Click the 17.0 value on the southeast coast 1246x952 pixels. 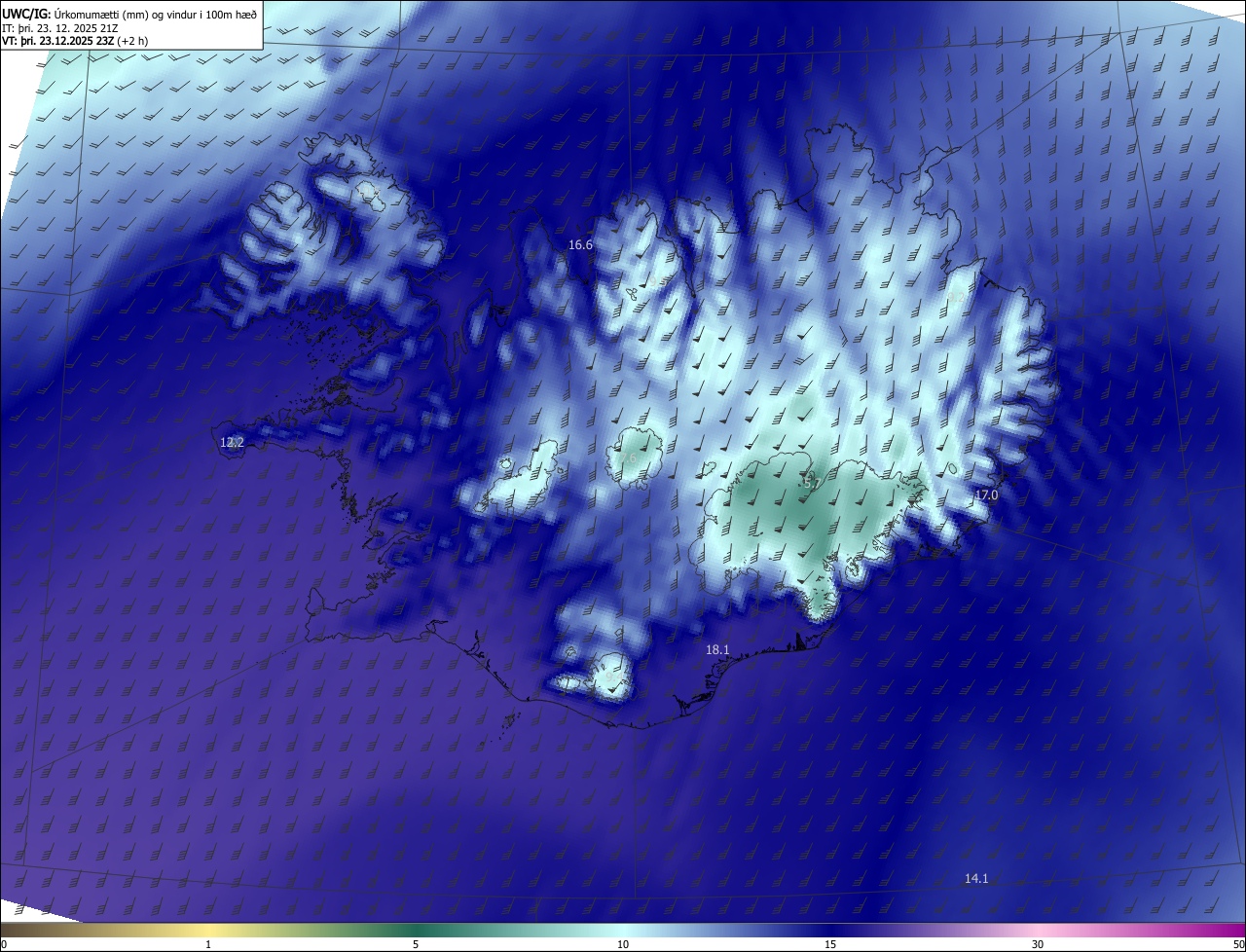click(x=986, y=495)
